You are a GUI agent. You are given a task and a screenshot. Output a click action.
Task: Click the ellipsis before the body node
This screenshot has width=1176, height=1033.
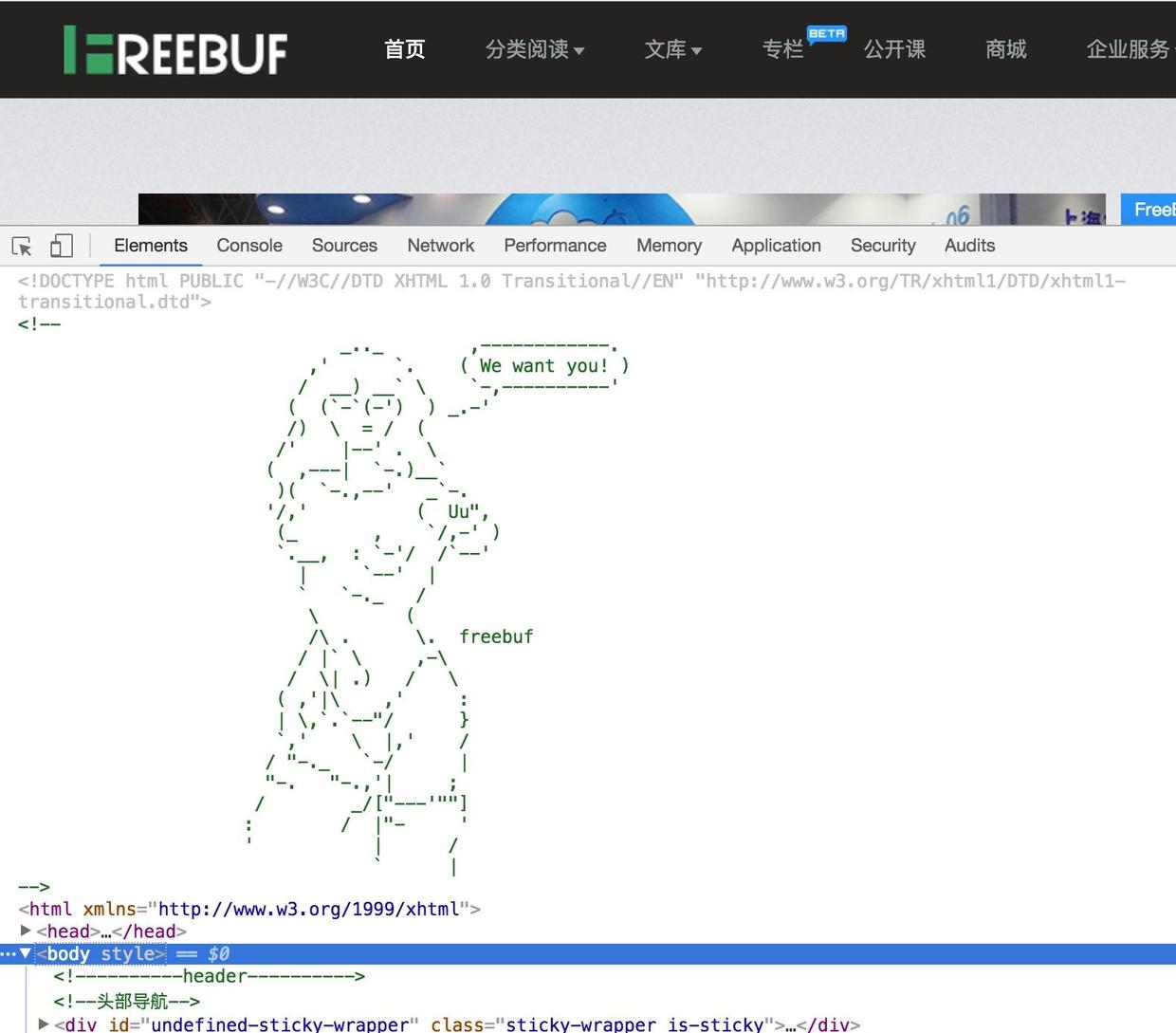pos(8,954)
